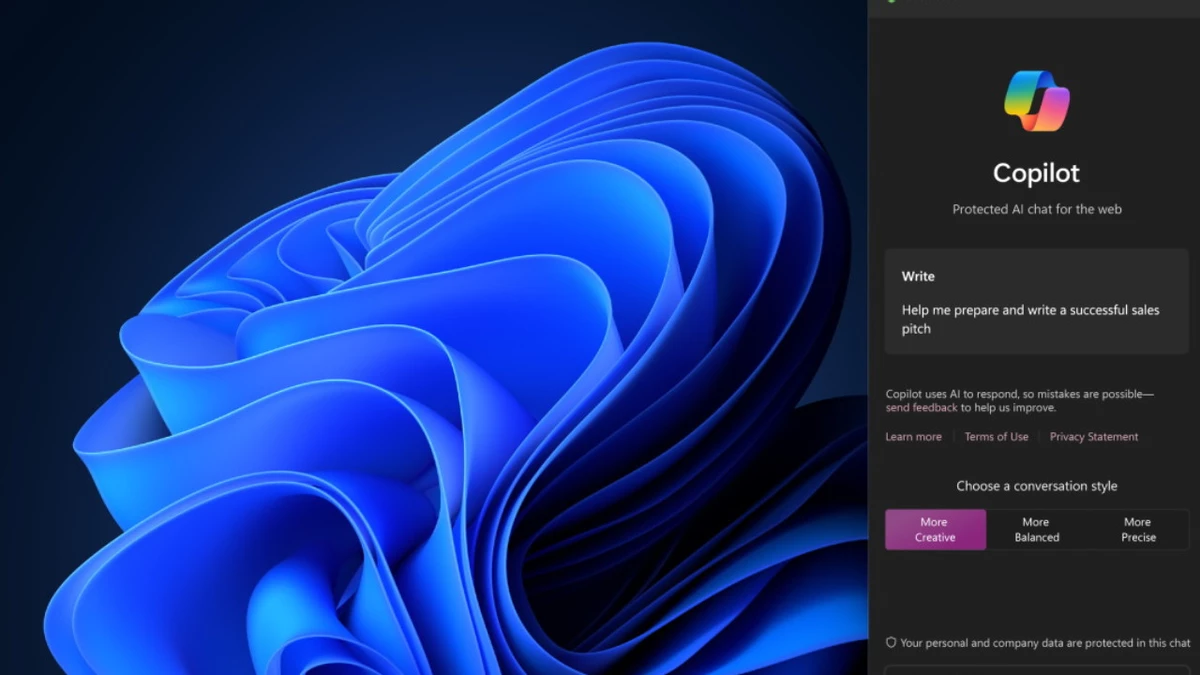This screenshot has width=1200, height=675.
Task: Click the Write heading in suggestion card
Action: pyautogui.click(x=918, y=276)
